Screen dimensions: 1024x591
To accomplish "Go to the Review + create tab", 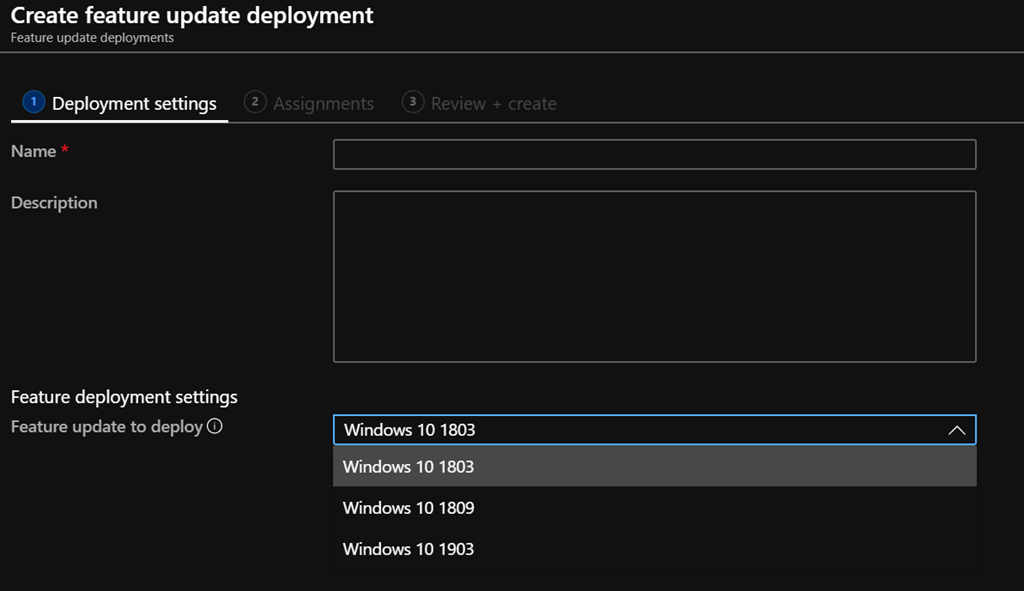I will [493, 104].
